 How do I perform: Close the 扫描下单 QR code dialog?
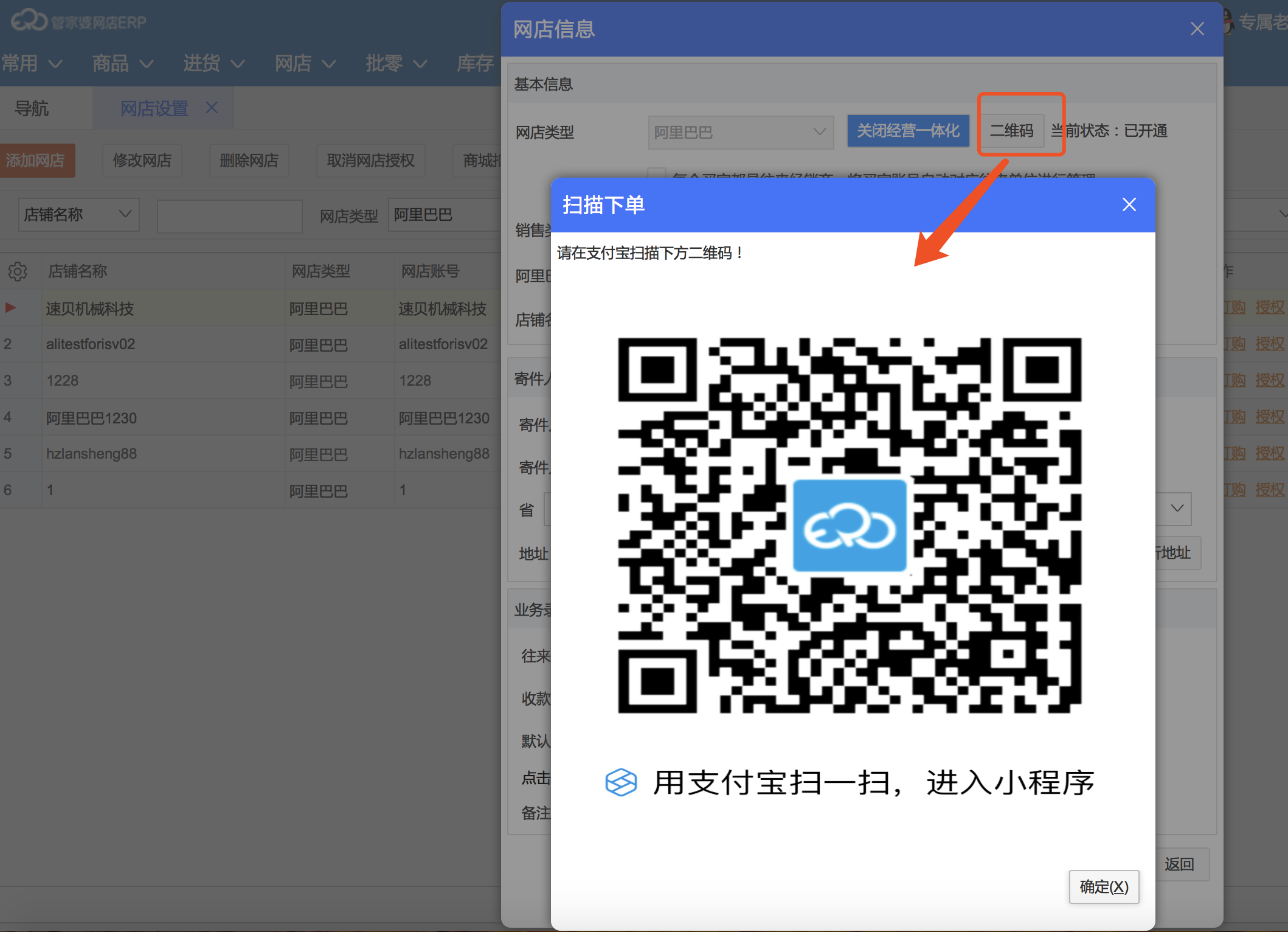pyautogui.click(x=1129, y=204)
